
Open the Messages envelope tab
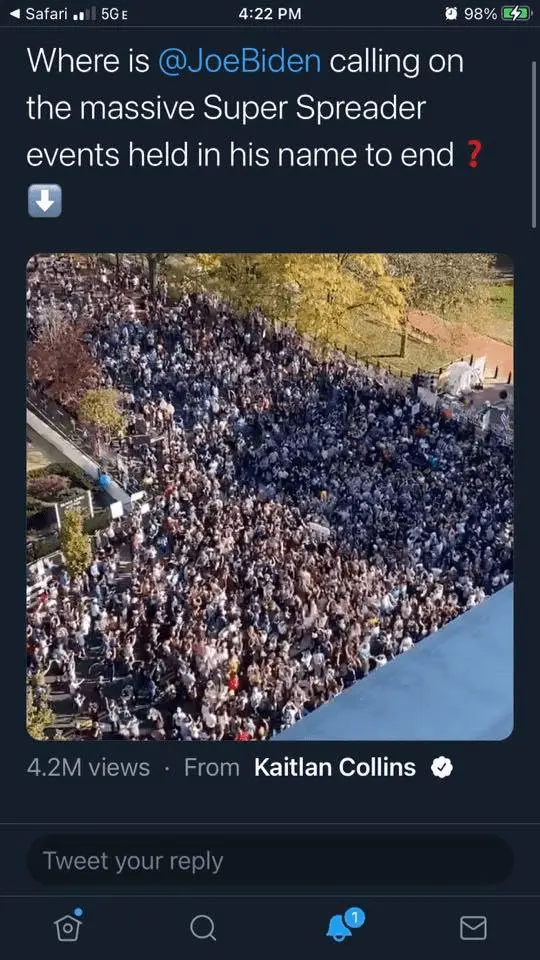tap(473, 928)
